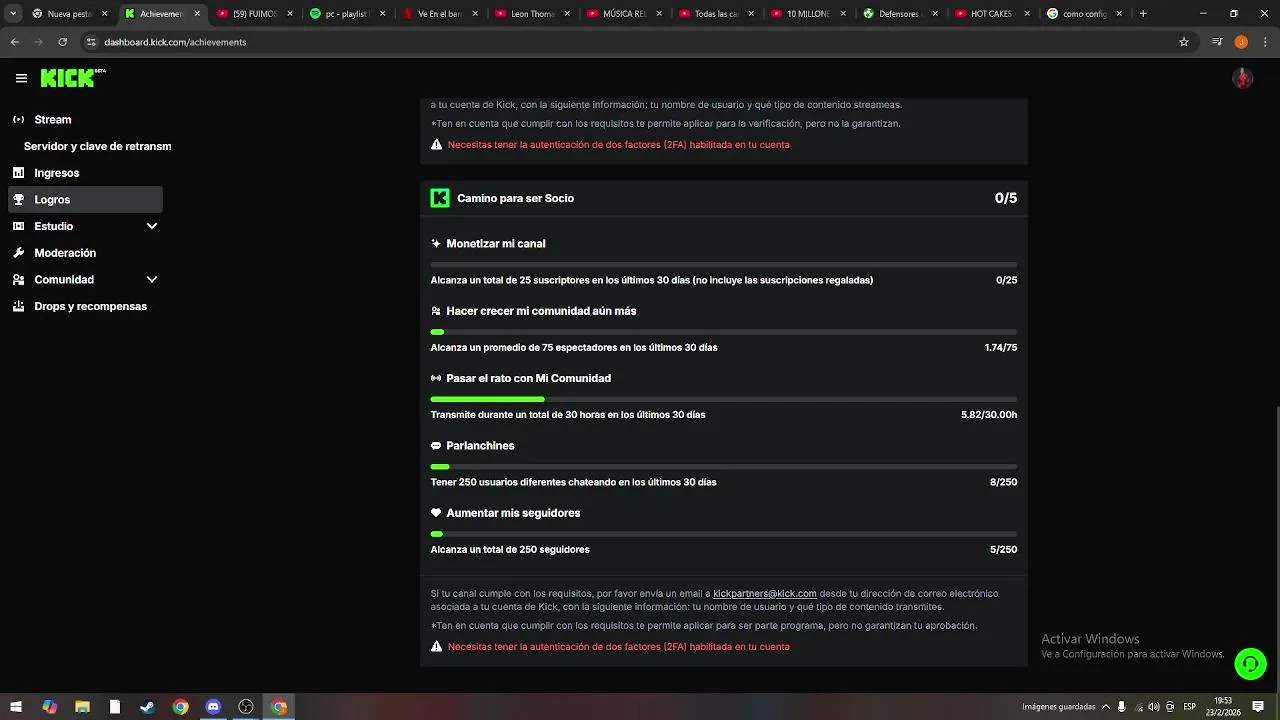Show hidden system tray icons
Screen dimensions: 1280x720
(1106, 707)
